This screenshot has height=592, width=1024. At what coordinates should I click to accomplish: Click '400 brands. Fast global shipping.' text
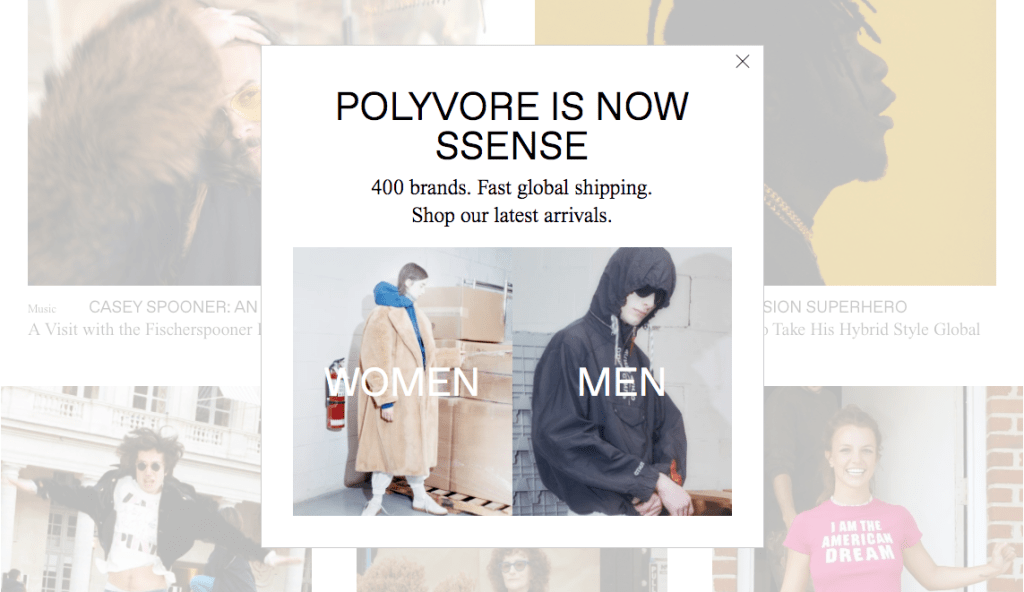click(512, 188)
